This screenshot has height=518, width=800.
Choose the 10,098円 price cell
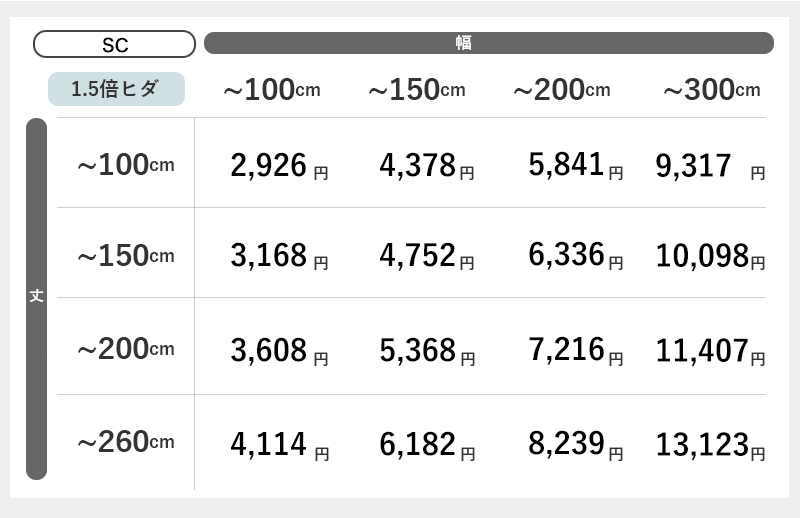711,256
